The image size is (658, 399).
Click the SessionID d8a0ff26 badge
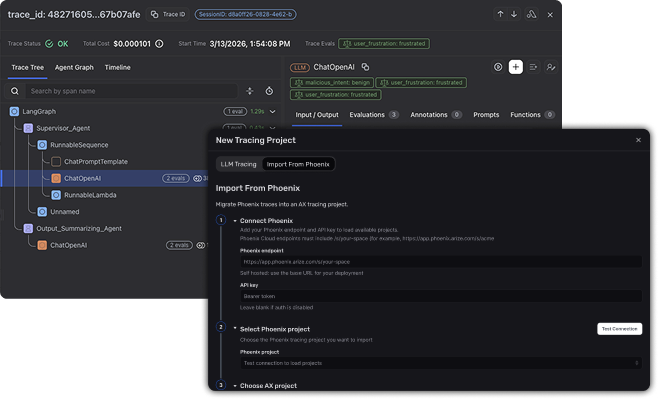point(245,14)
